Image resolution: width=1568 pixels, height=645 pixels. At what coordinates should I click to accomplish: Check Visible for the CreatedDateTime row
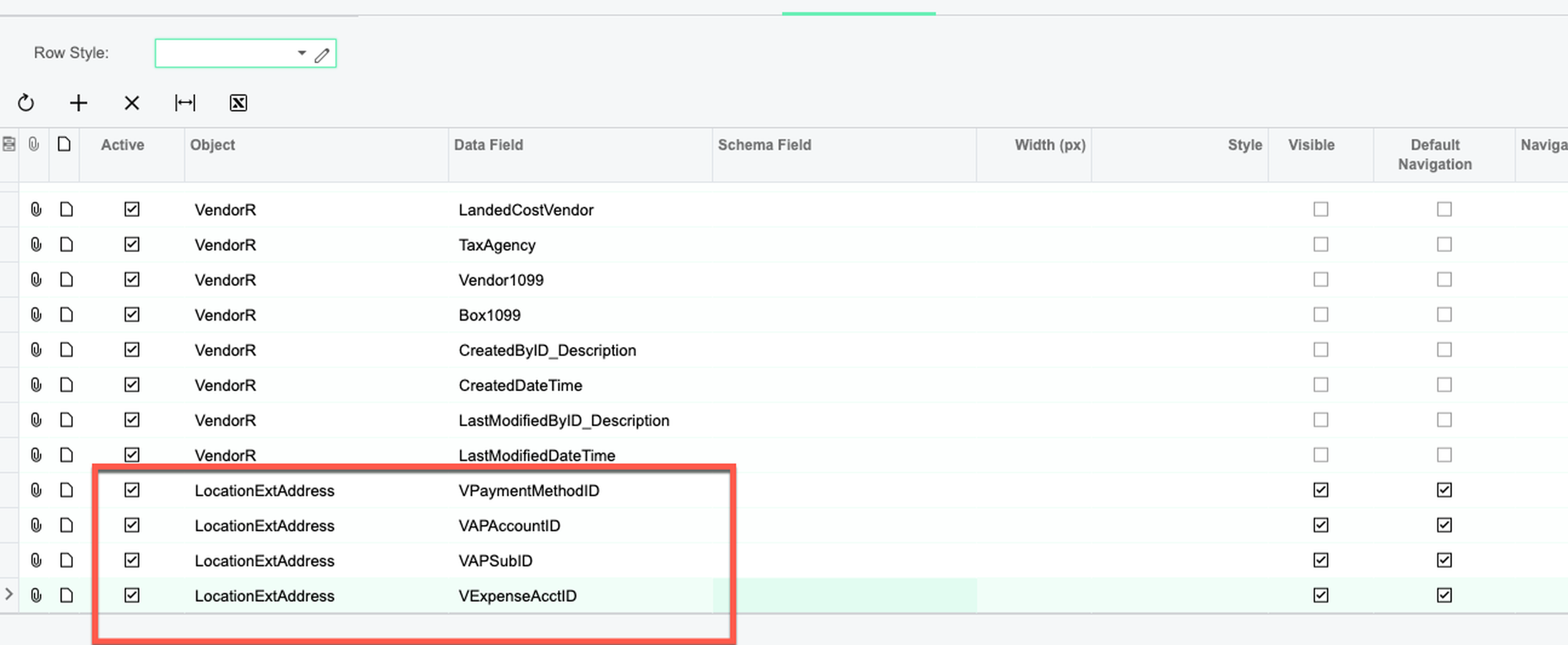(x=1320, y=385)
